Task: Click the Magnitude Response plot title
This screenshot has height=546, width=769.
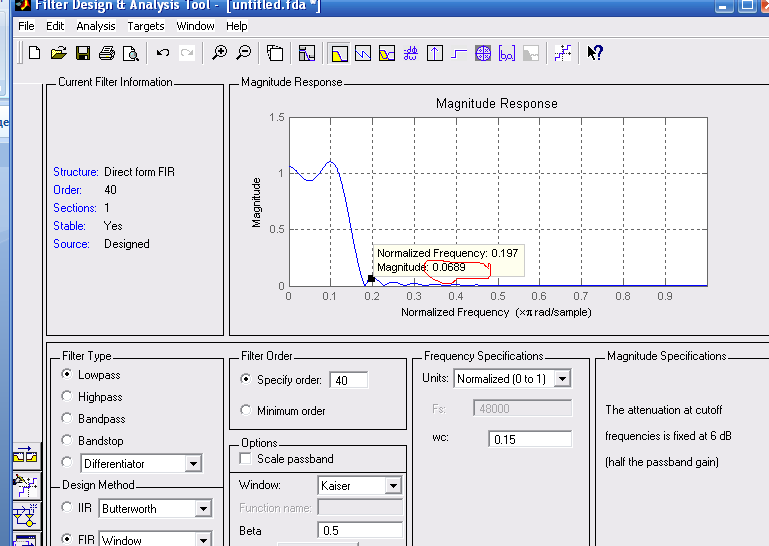Action: (x=497, y=104)
